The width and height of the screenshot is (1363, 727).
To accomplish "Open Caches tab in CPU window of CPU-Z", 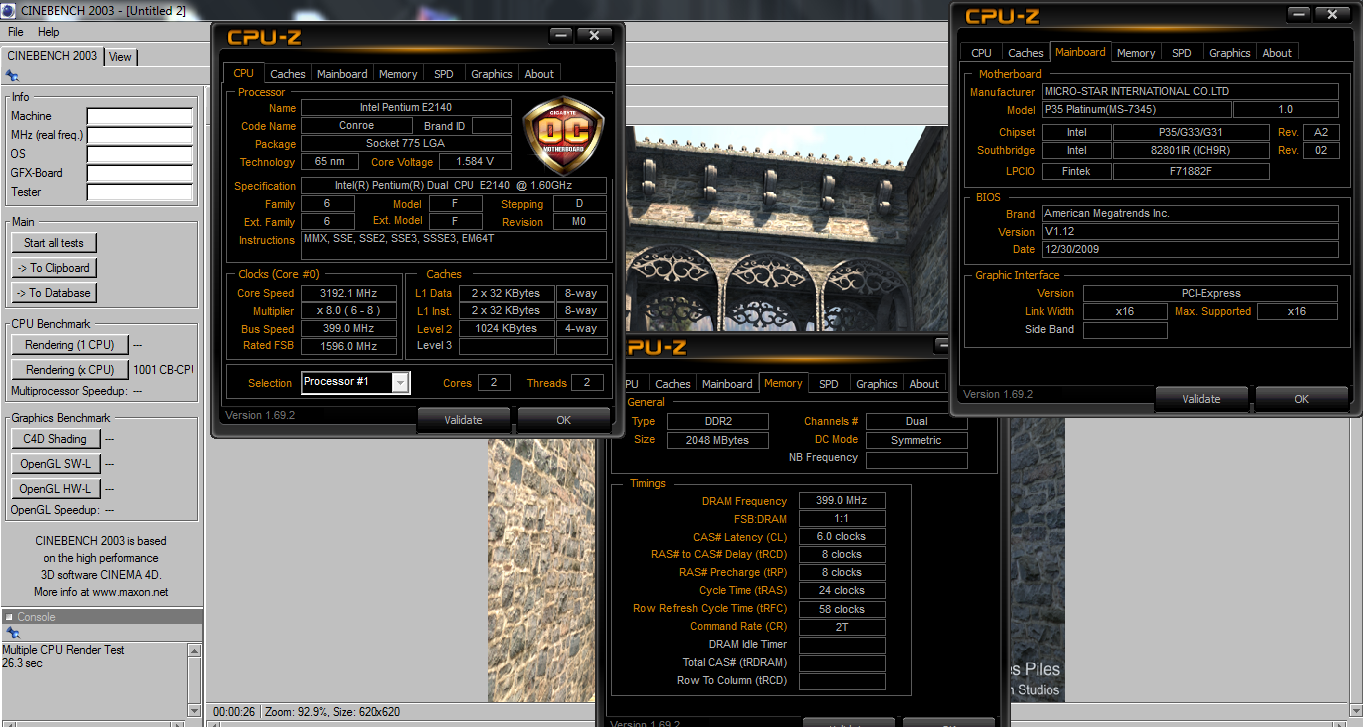I will pyautogui.click(x=288, y=74).
